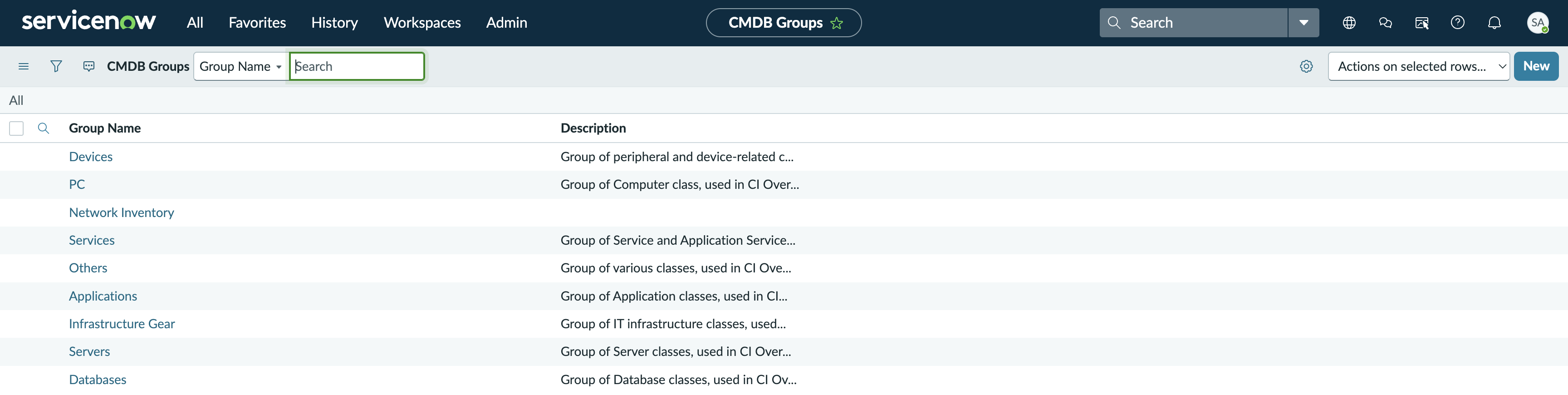1568x395 pixels.
Task: Click 'Group of various classes, used in CI Ove...' description
Action: (x=676, y=268)
